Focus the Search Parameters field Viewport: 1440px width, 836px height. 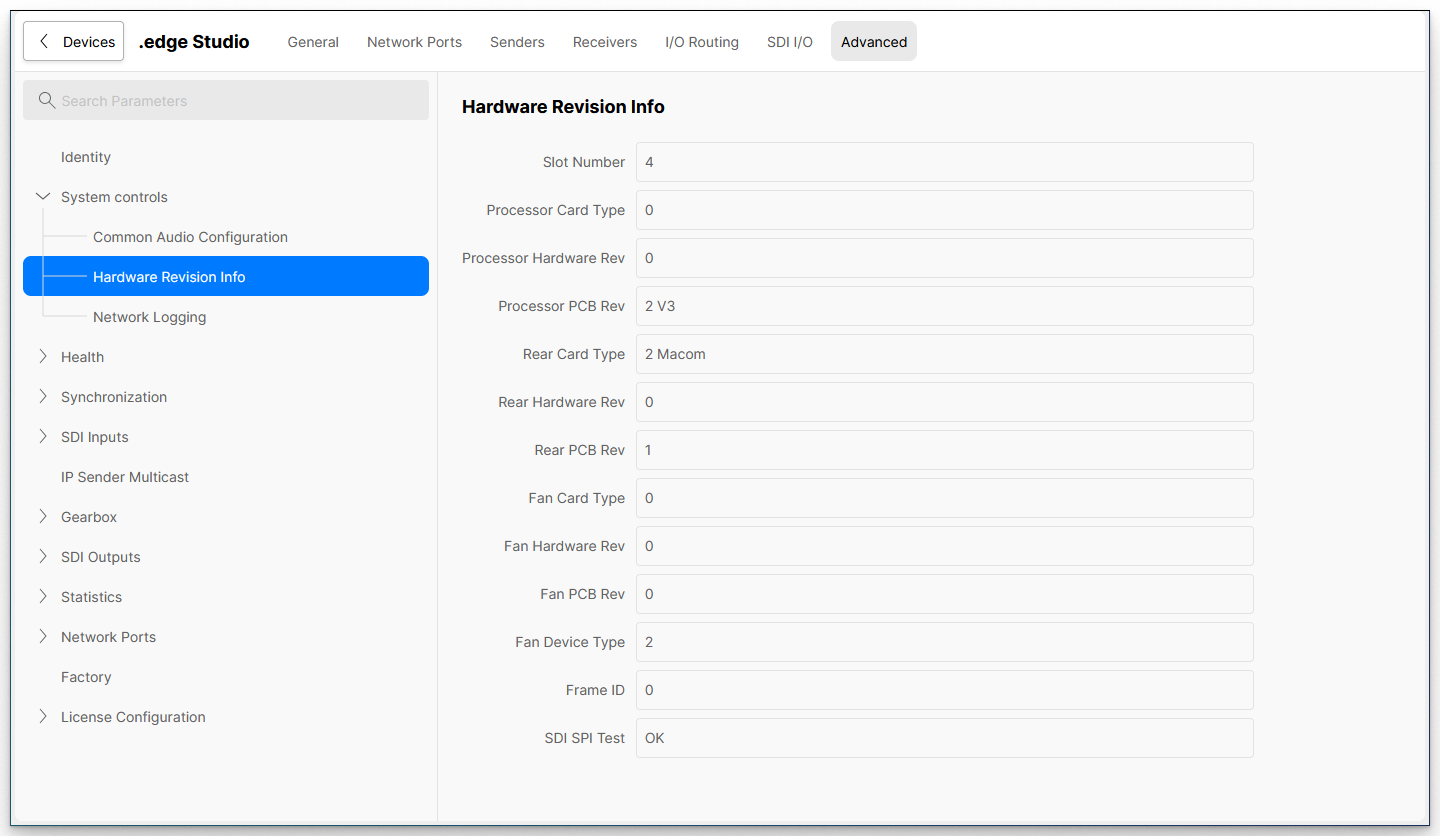[x=240, y=101]
